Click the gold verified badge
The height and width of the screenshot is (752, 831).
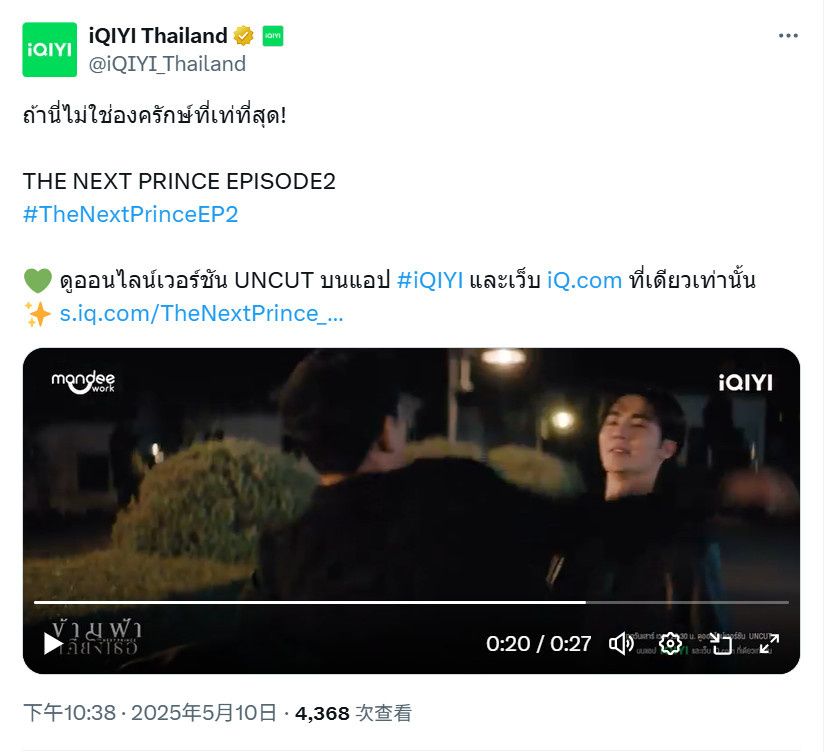coord(243,36)
